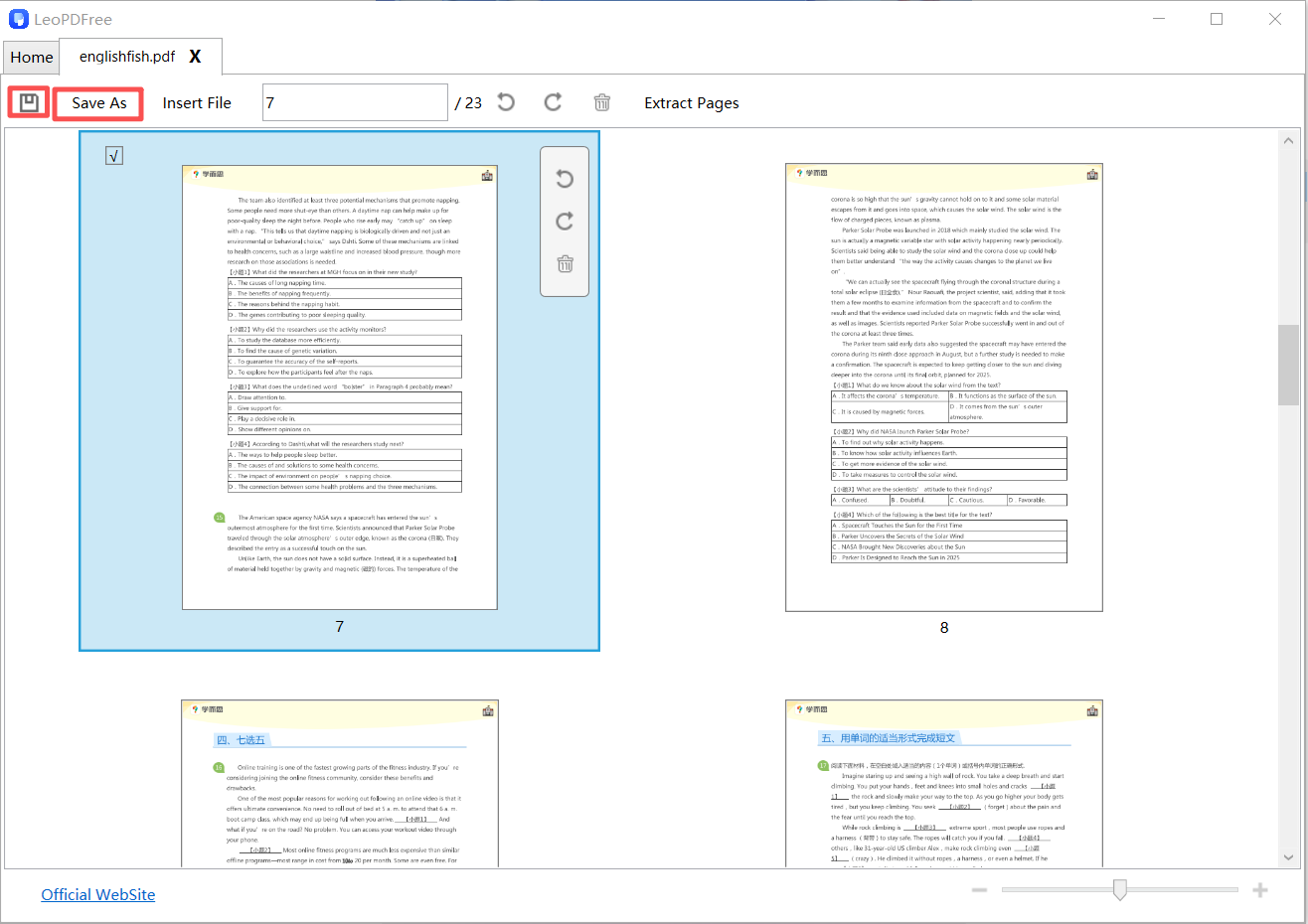The image size is (1308, 924).
Task: Click the Extract Pages option
Action: point(691,102)
